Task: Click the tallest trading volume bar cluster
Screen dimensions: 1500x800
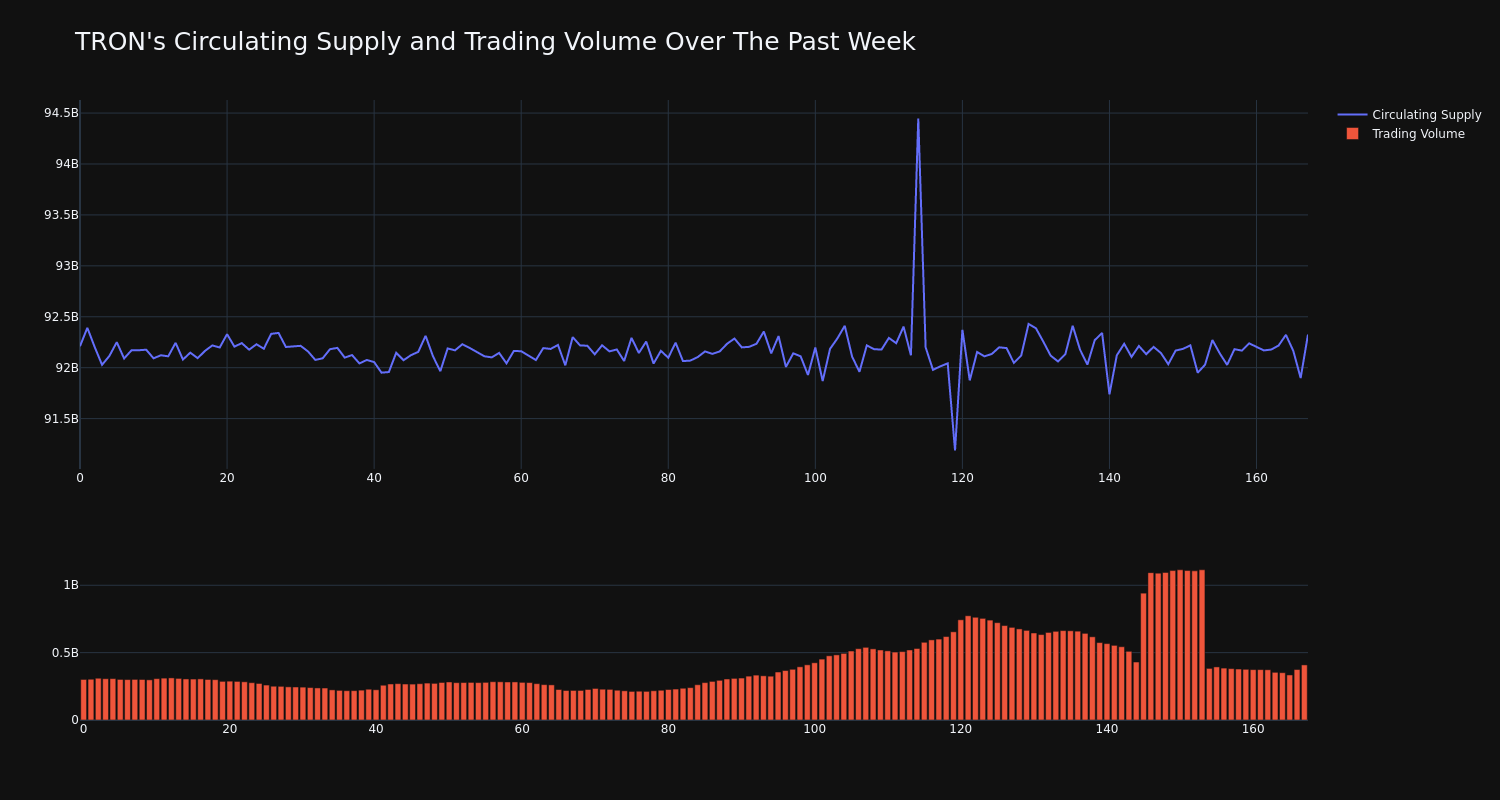Action: click(x=1176, y=645)
